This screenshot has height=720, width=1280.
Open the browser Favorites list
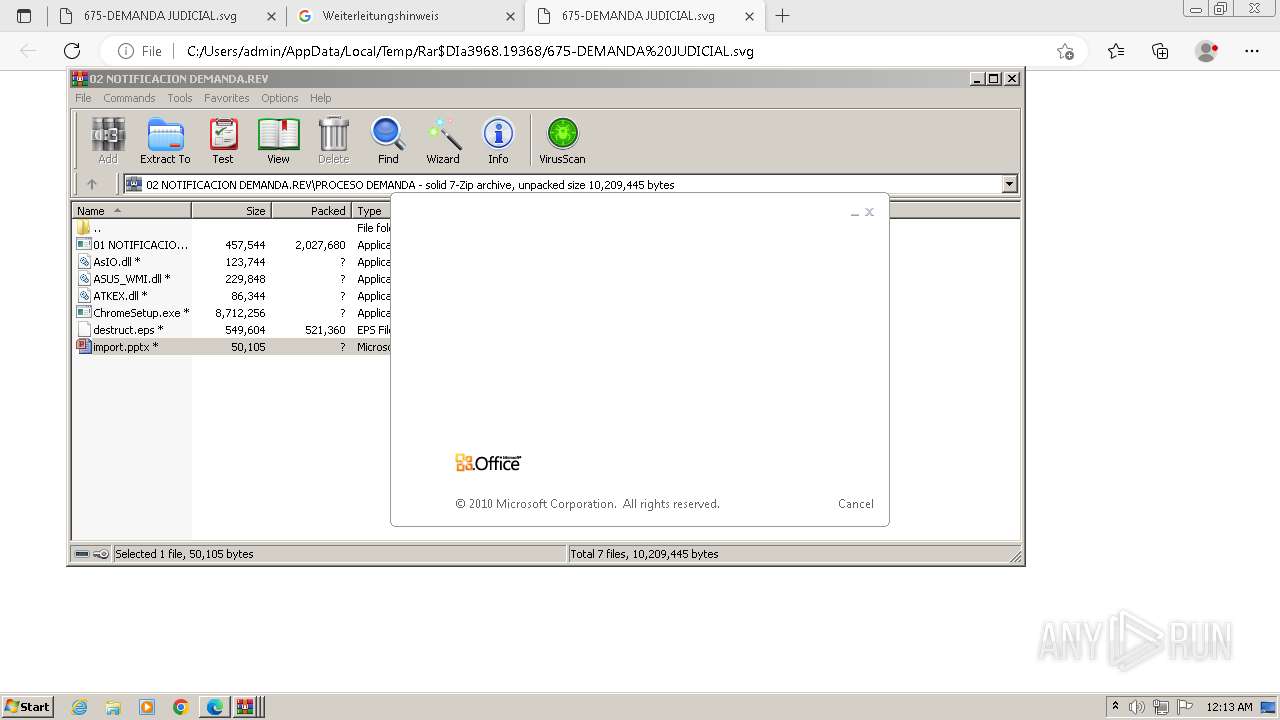pyautogui.click(x=1116, y=51)
